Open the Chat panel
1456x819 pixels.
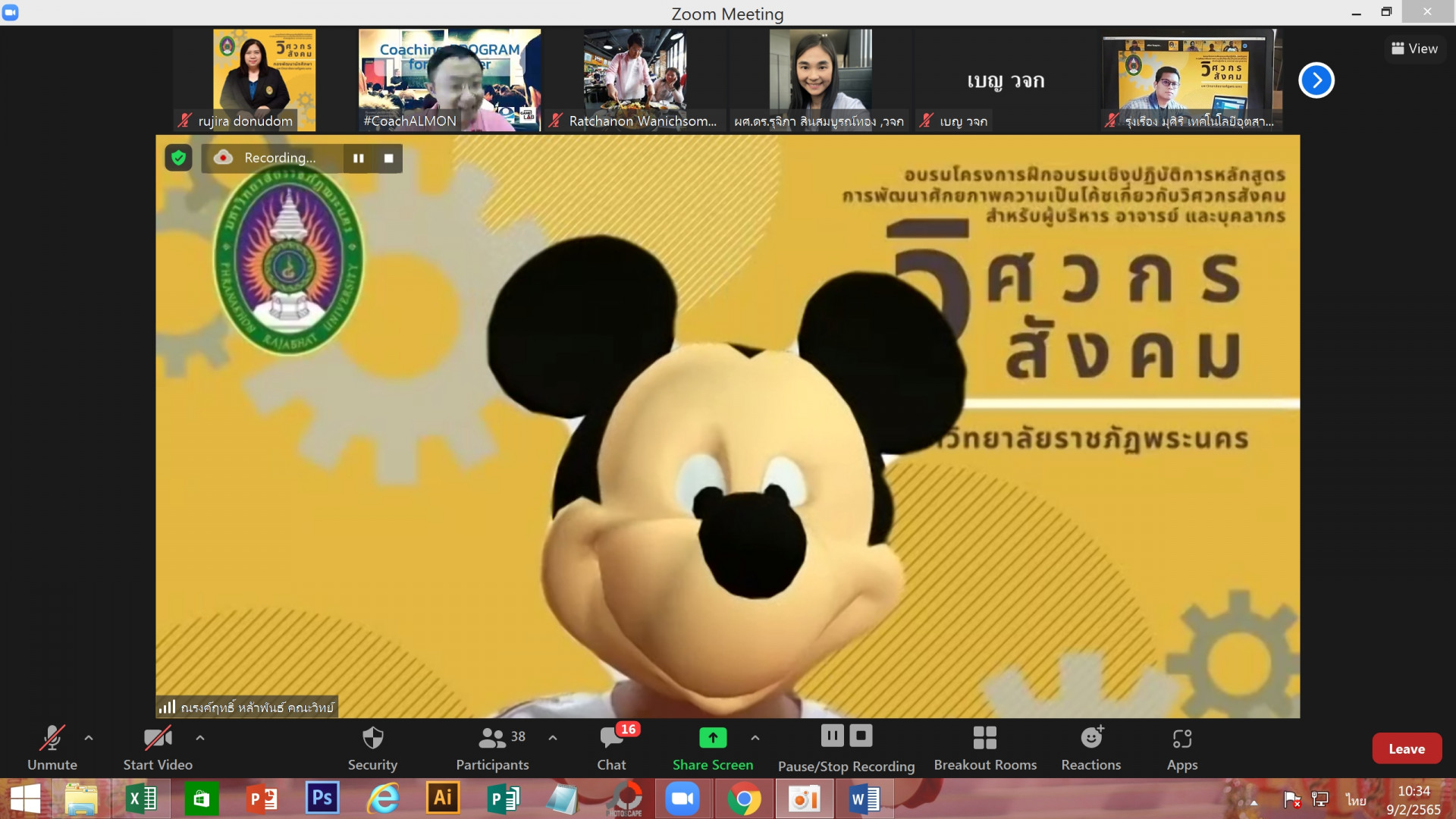point(612,748)
